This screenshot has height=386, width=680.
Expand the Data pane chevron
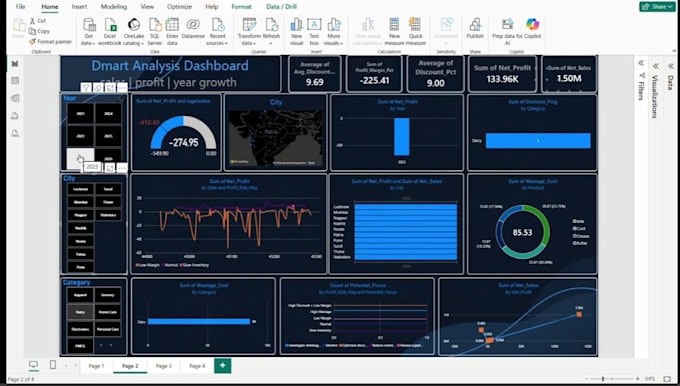(671, 66)
